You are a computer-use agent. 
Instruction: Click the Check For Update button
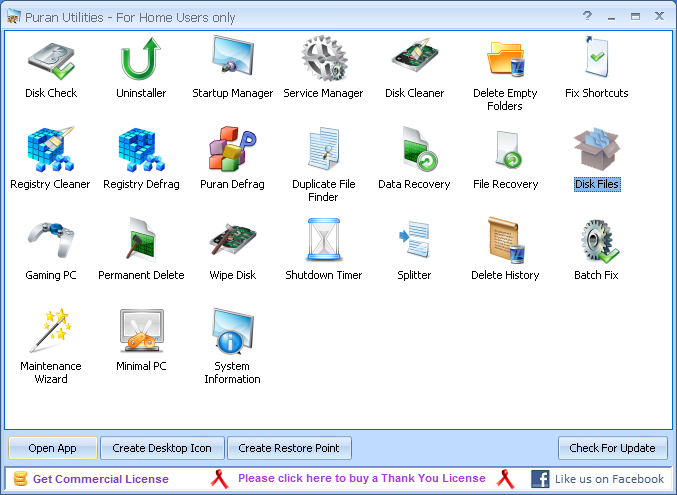click(613, 448)
